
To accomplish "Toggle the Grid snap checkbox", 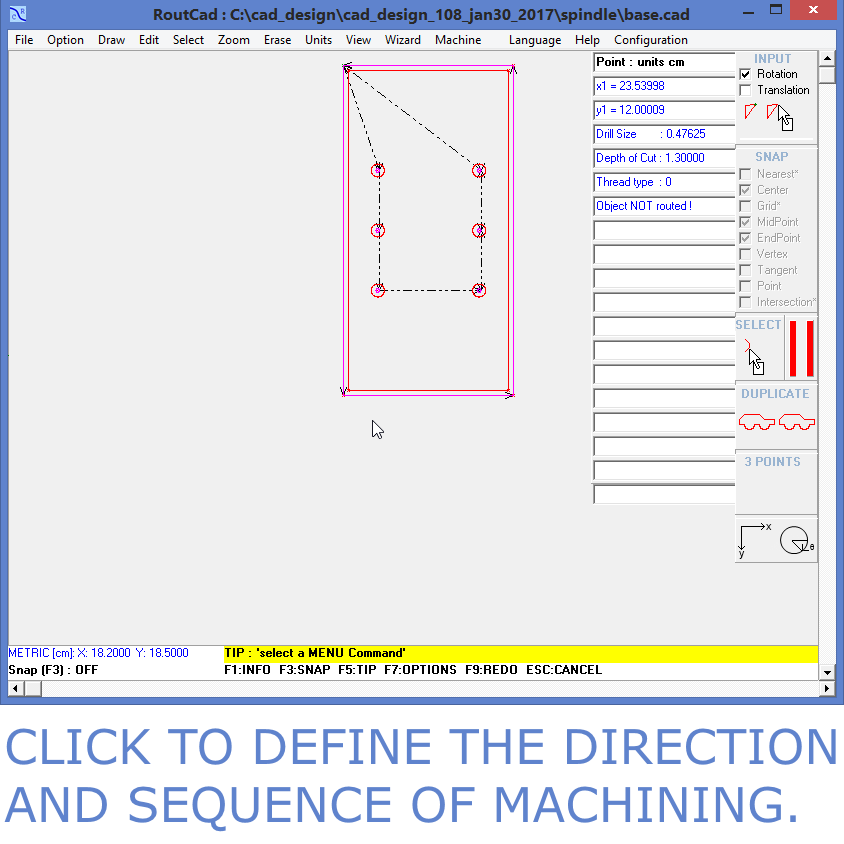I will 745,206.
